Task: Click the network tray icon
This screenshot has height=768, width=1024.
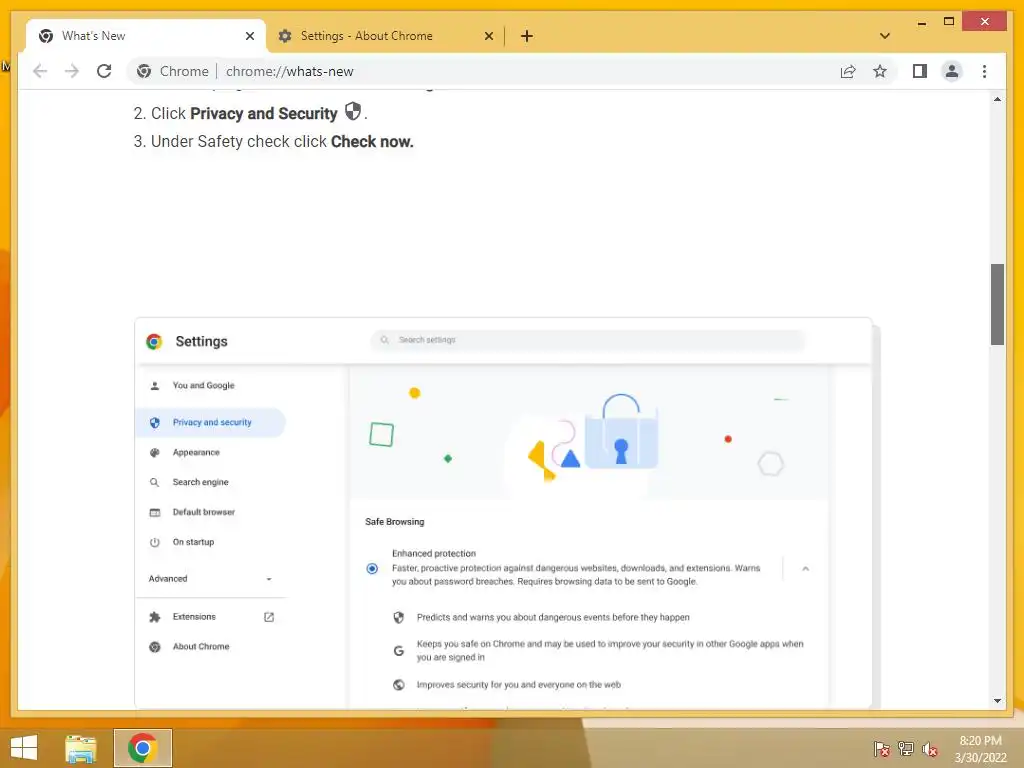Action: (x=906, y=749)
